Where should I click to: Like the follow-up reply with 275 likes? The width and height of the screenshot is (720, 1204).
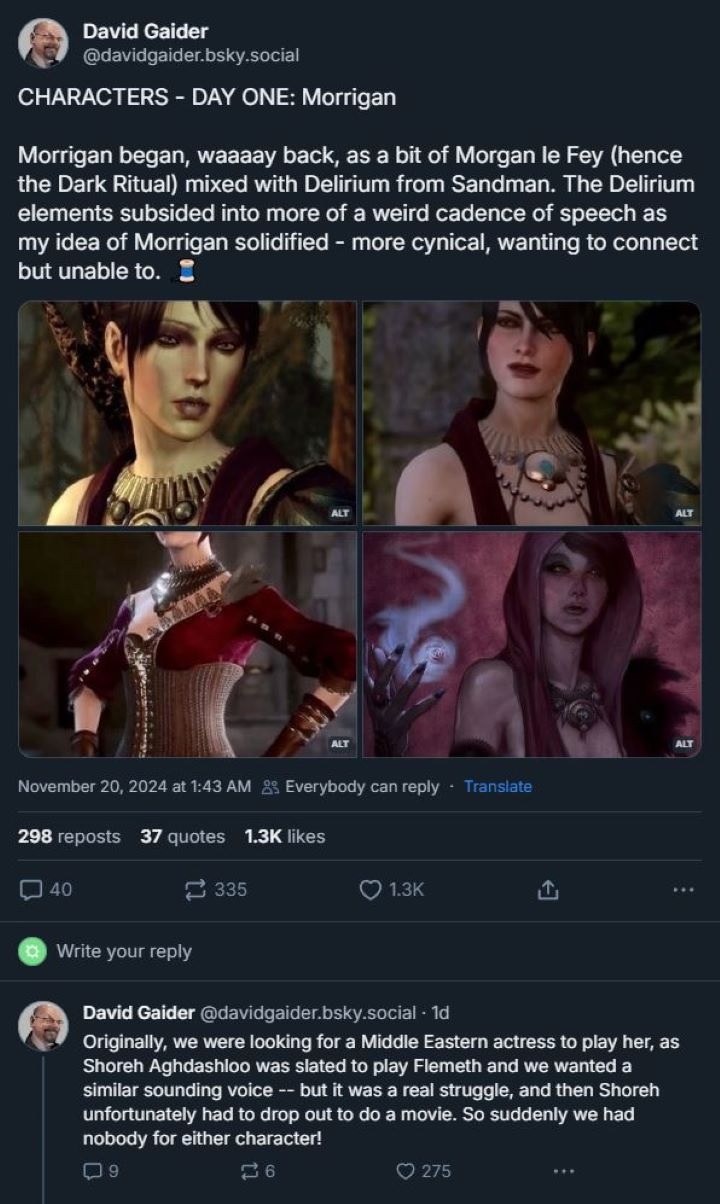tap(406, 1170)
